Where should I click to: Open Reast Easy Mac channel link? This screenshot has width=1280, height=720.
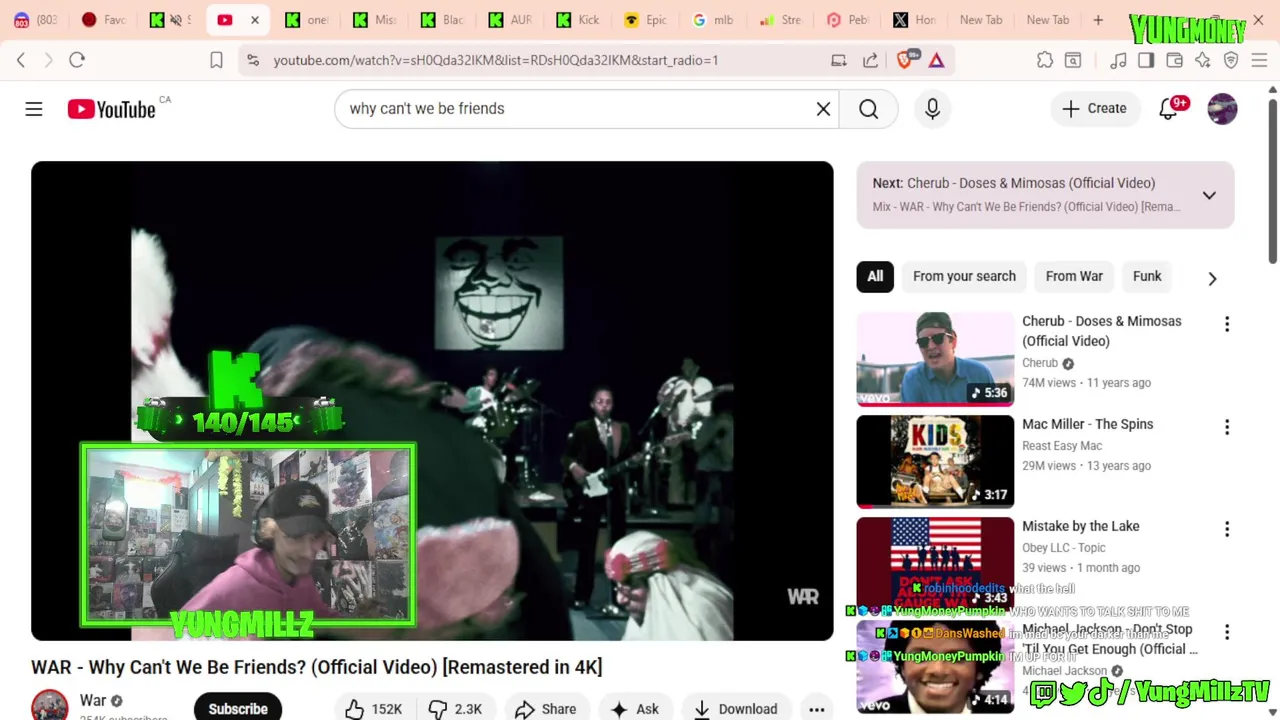pos(1062,446)
